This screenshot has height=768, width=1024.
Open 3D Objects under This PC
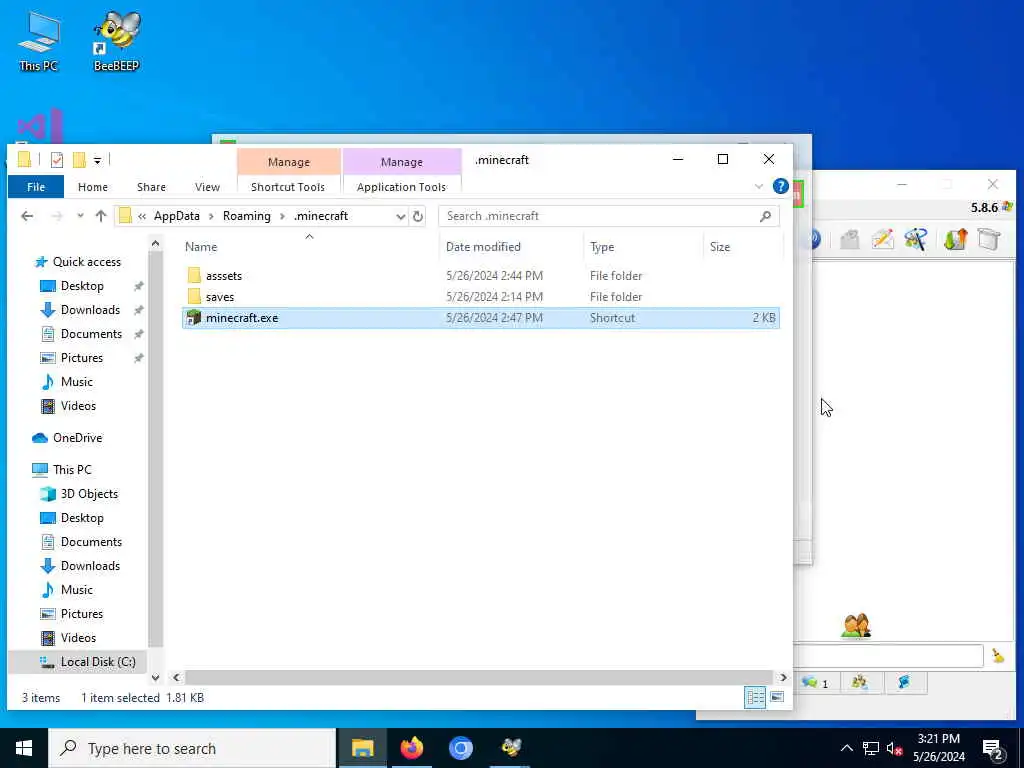pos(89,494)
